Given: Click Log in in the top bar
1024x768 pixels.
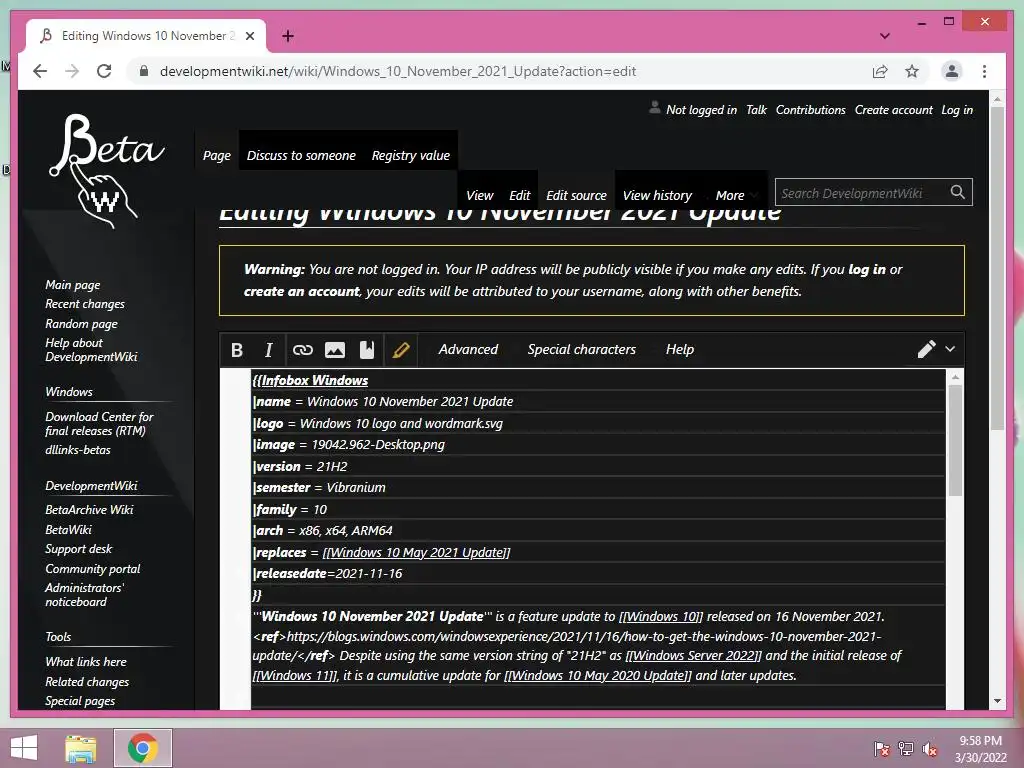Looking at the screenshot, I should [957, 110].
